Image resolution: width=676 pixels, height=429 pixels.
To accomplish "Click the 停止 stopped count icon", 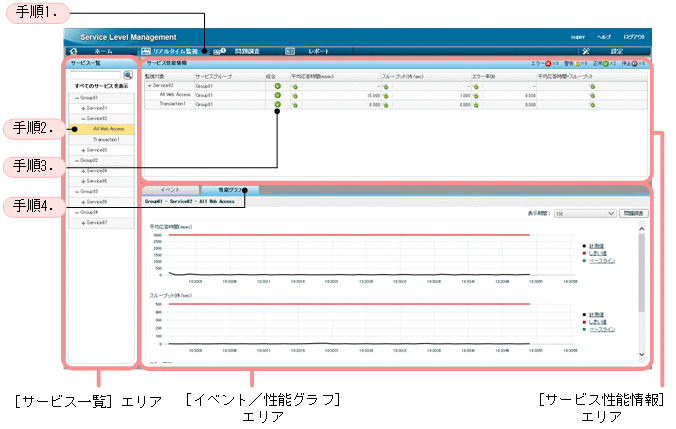I will pos(635,63).
